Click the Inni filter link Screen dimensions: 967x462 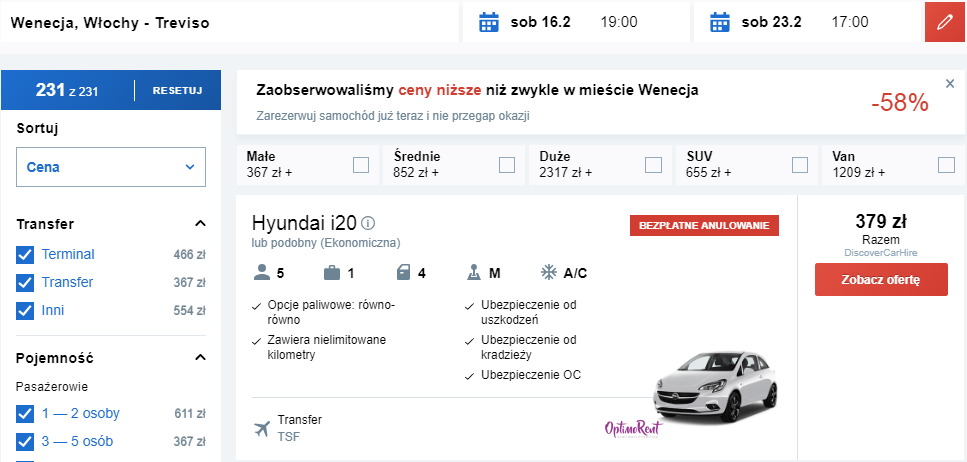[52, 310]
